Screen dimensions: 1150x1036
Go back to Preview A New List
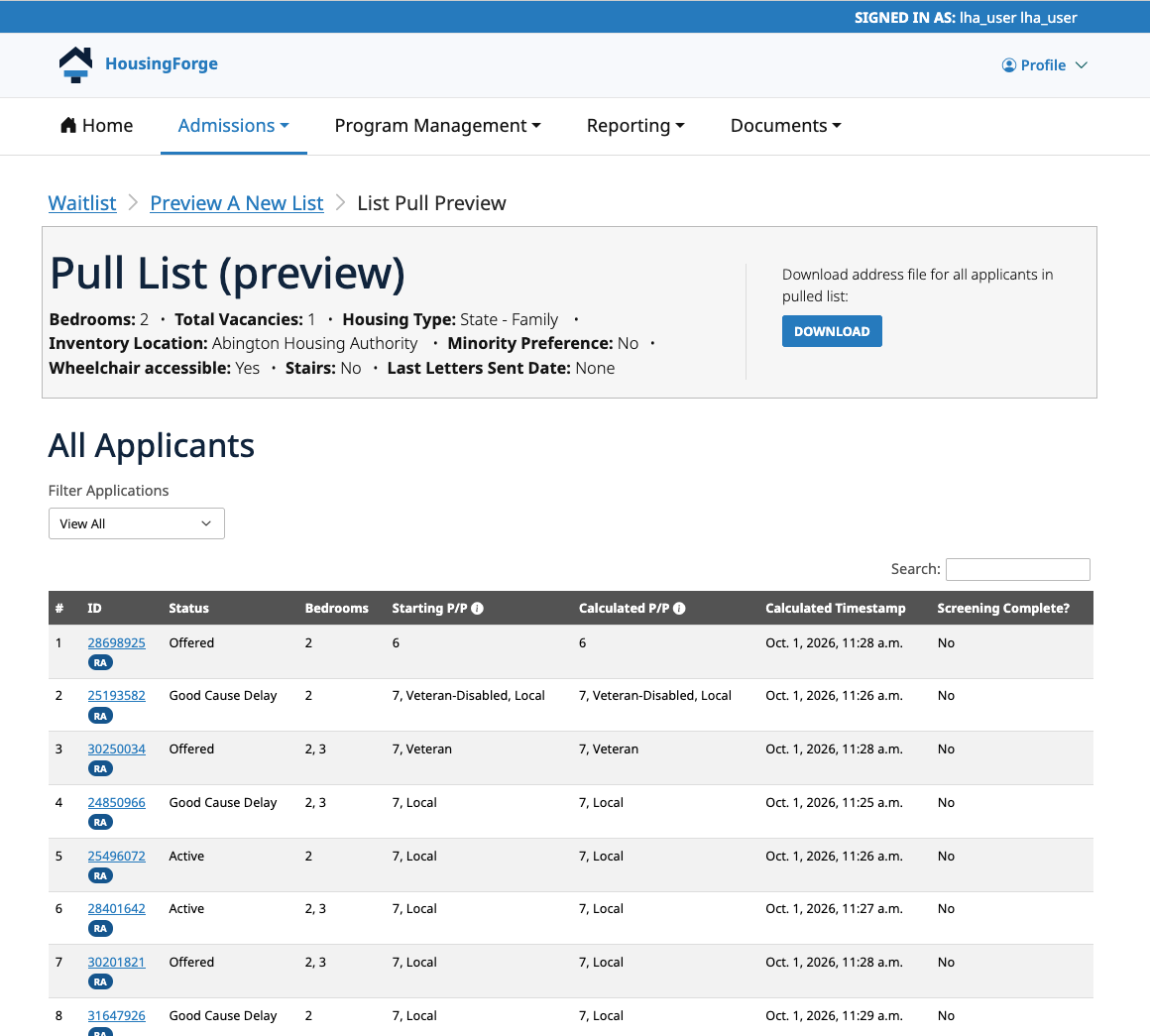237,203
